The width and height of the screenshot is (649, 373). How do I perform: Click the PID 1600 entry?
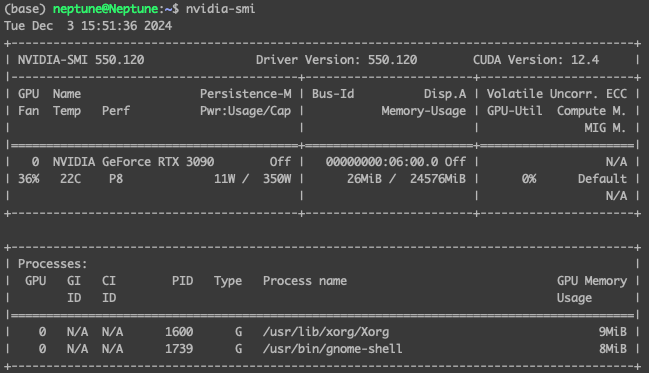coord(179,332)
